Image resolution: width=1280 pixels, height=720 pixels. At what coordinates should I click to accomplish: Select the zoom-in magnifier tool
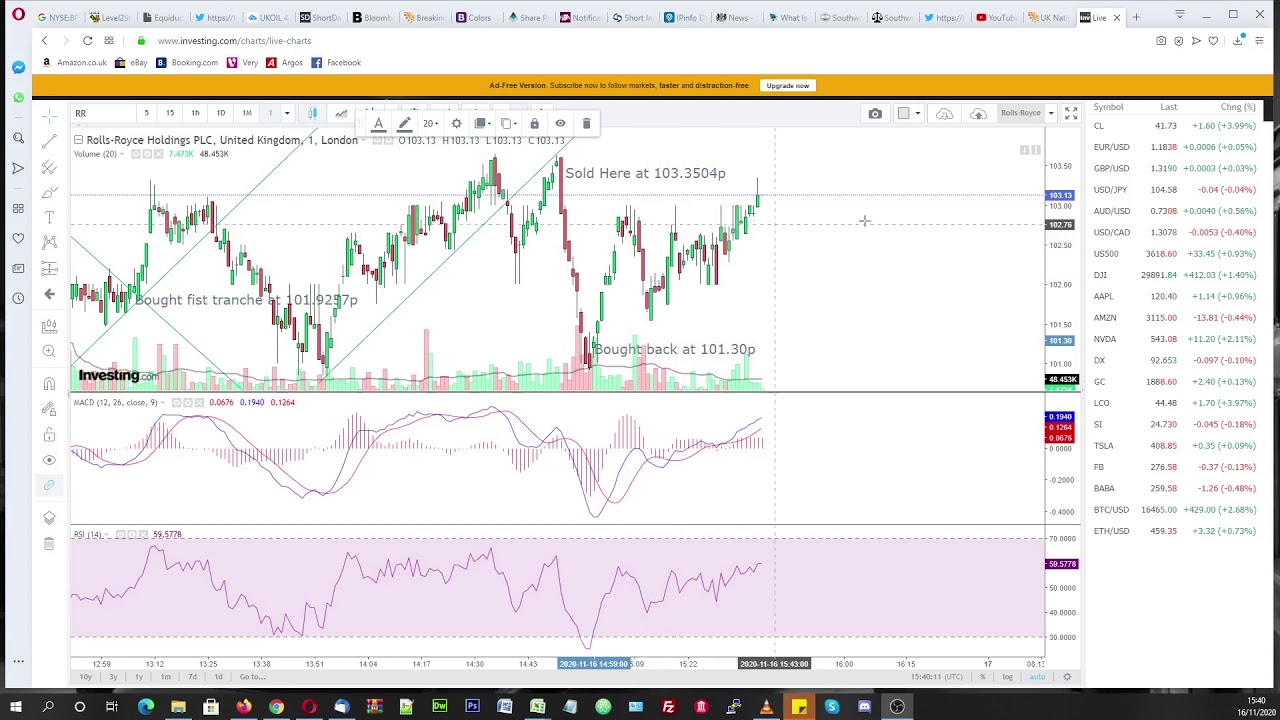[49, 351]
